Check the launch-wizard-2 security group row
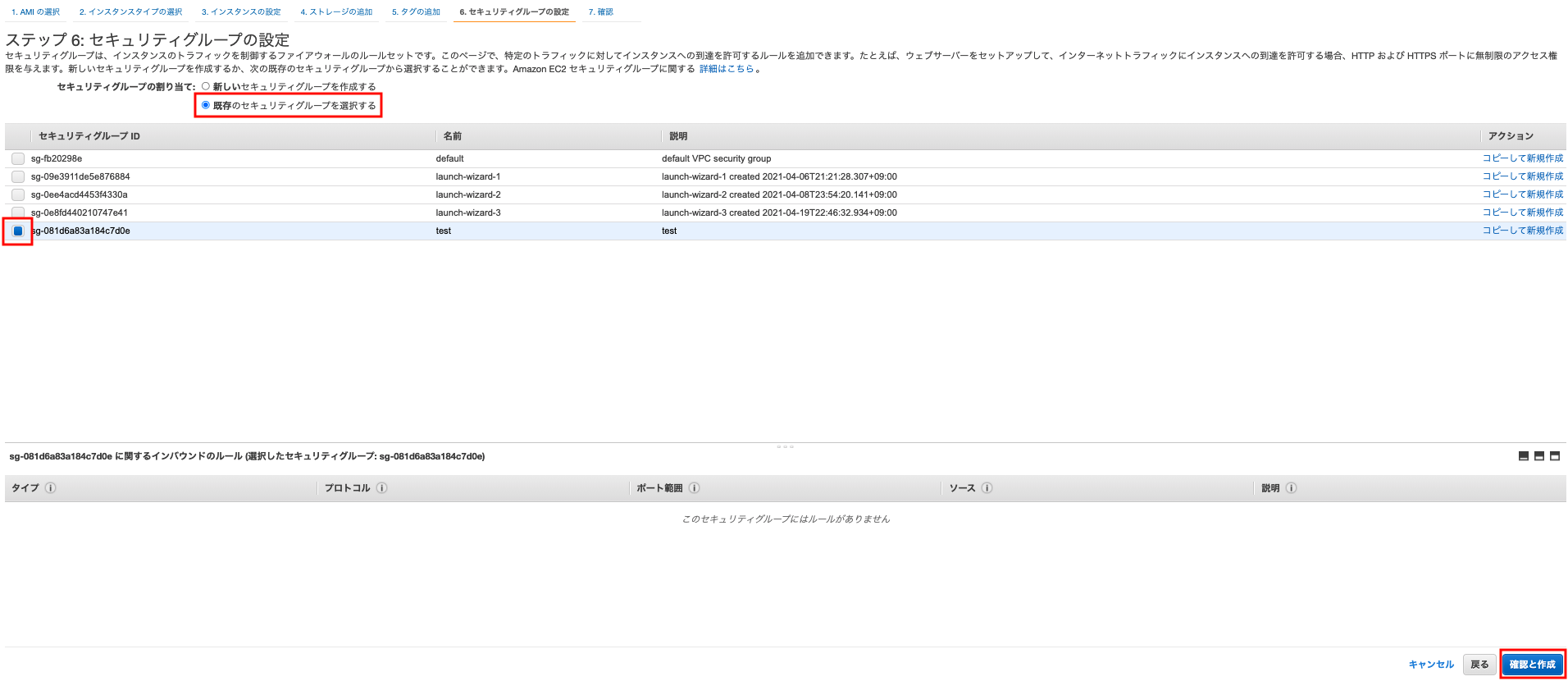 click(x=18, y=194)
